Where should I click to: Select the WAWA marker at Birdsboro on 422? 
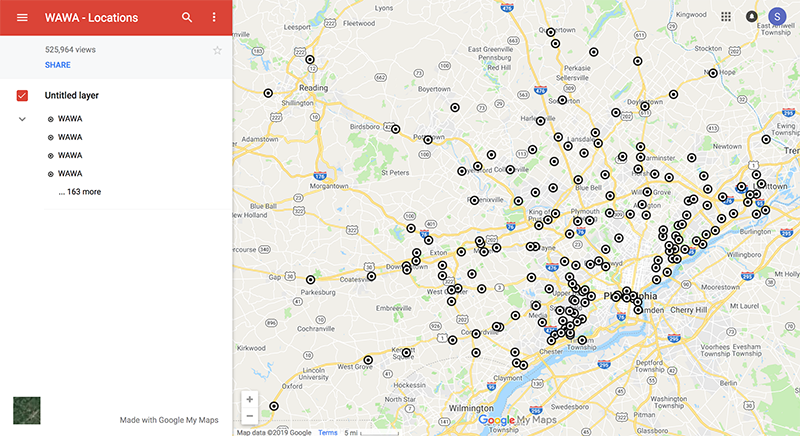point(395,129)
